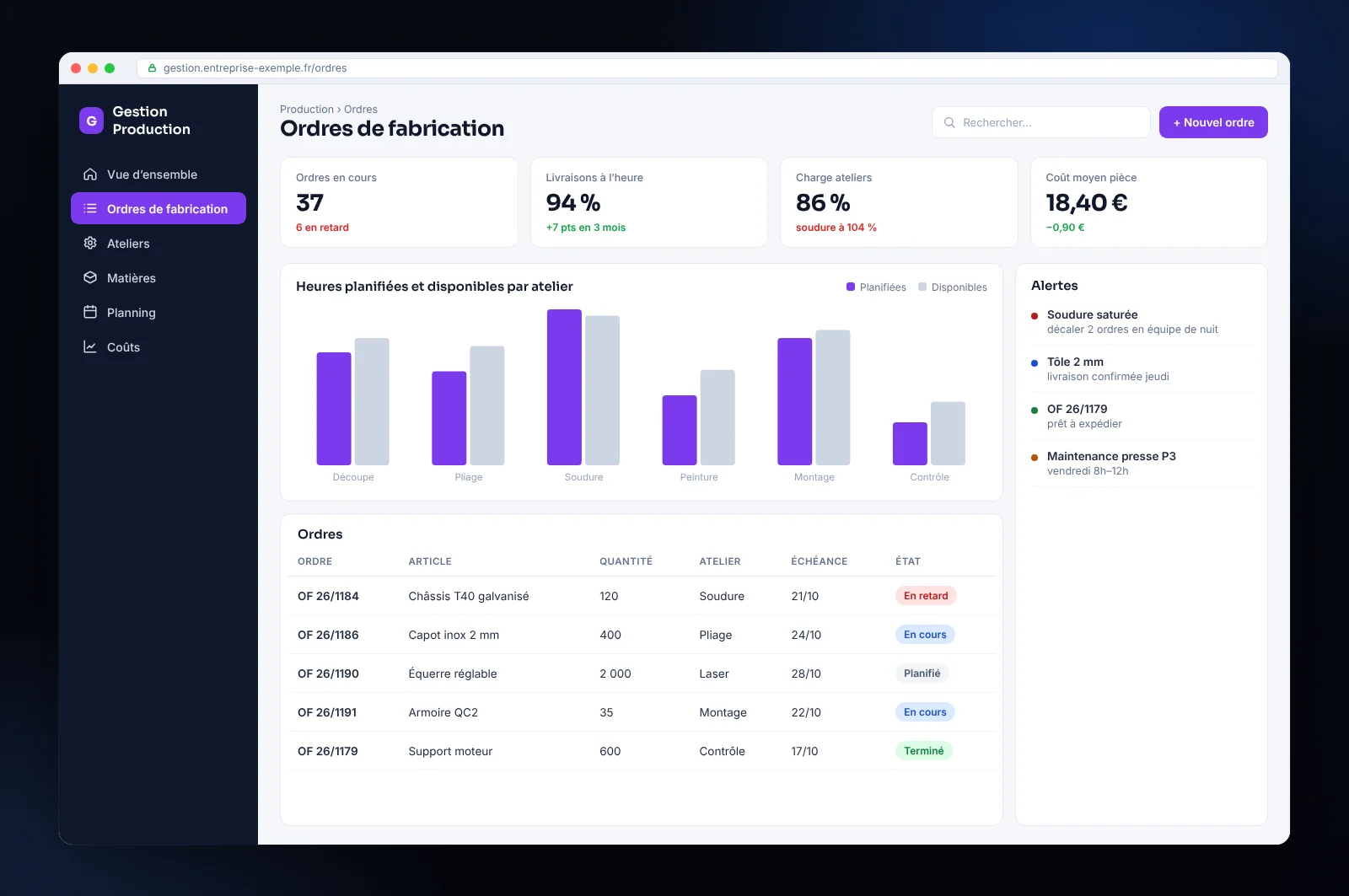Image resolution: width=1349 pixels, height=896 pixels.
Task: Click the Planifié status badge
Action: (x=922, y=673)
